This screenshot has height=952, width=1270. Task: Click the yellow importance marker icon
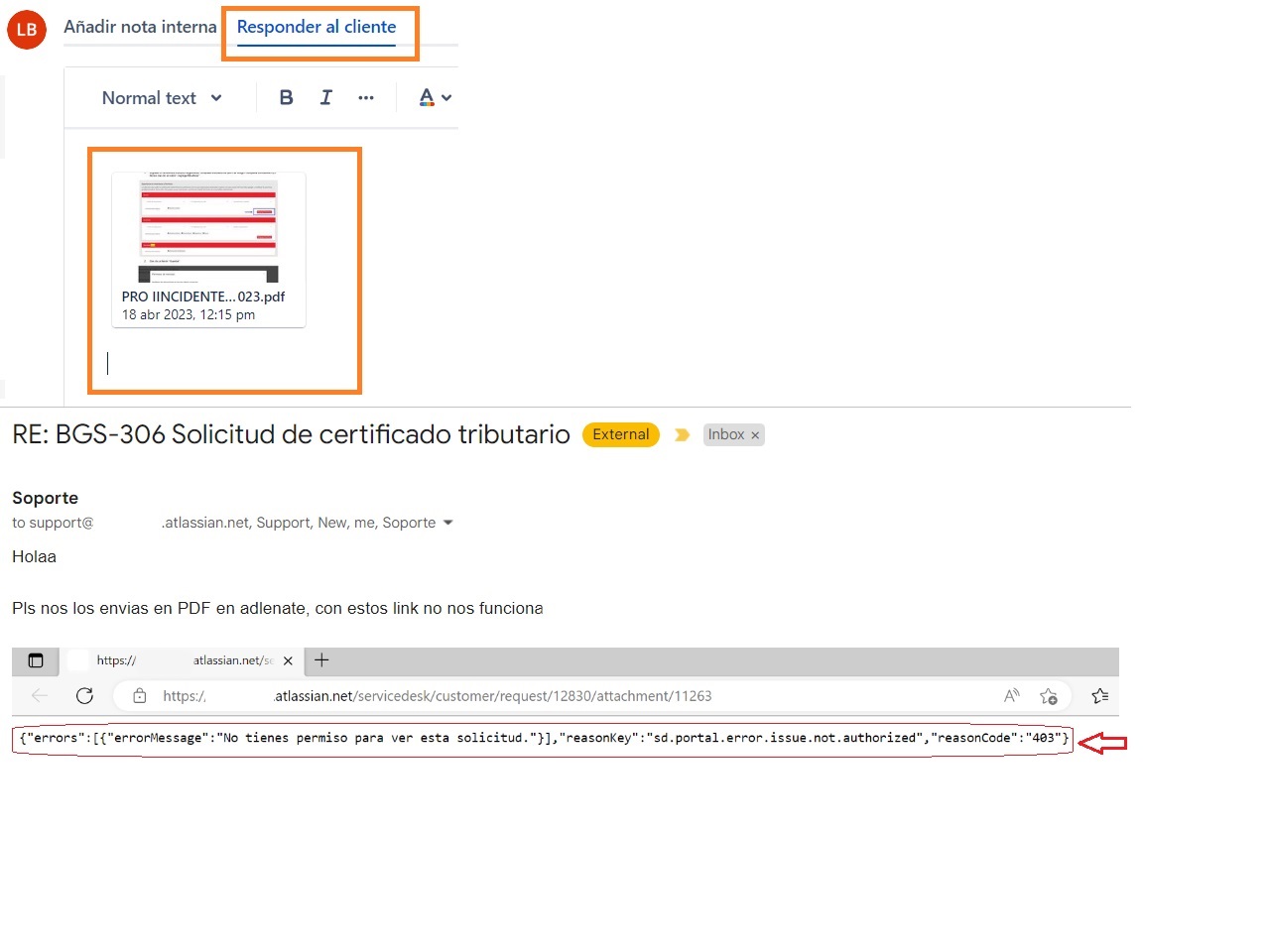point(682,434)
